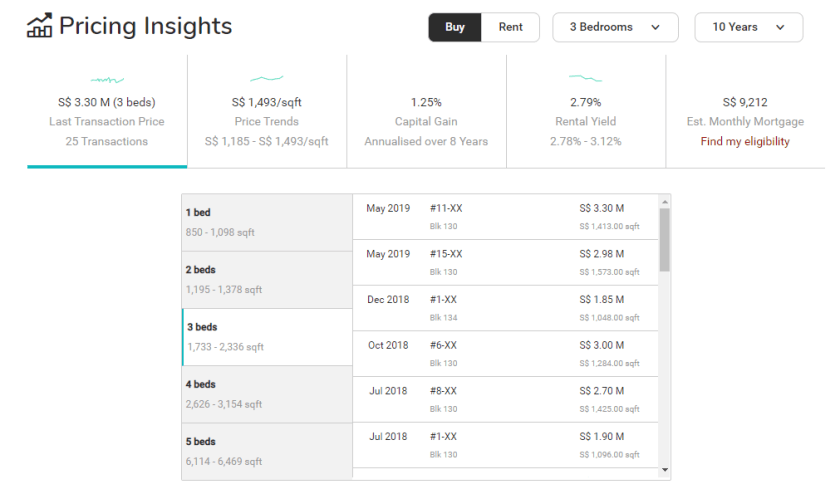Switch the toggle to Buy
Image resolution: width=840 pixels, height=489 pixels.
pyautogui.click(x=455, y=27)
